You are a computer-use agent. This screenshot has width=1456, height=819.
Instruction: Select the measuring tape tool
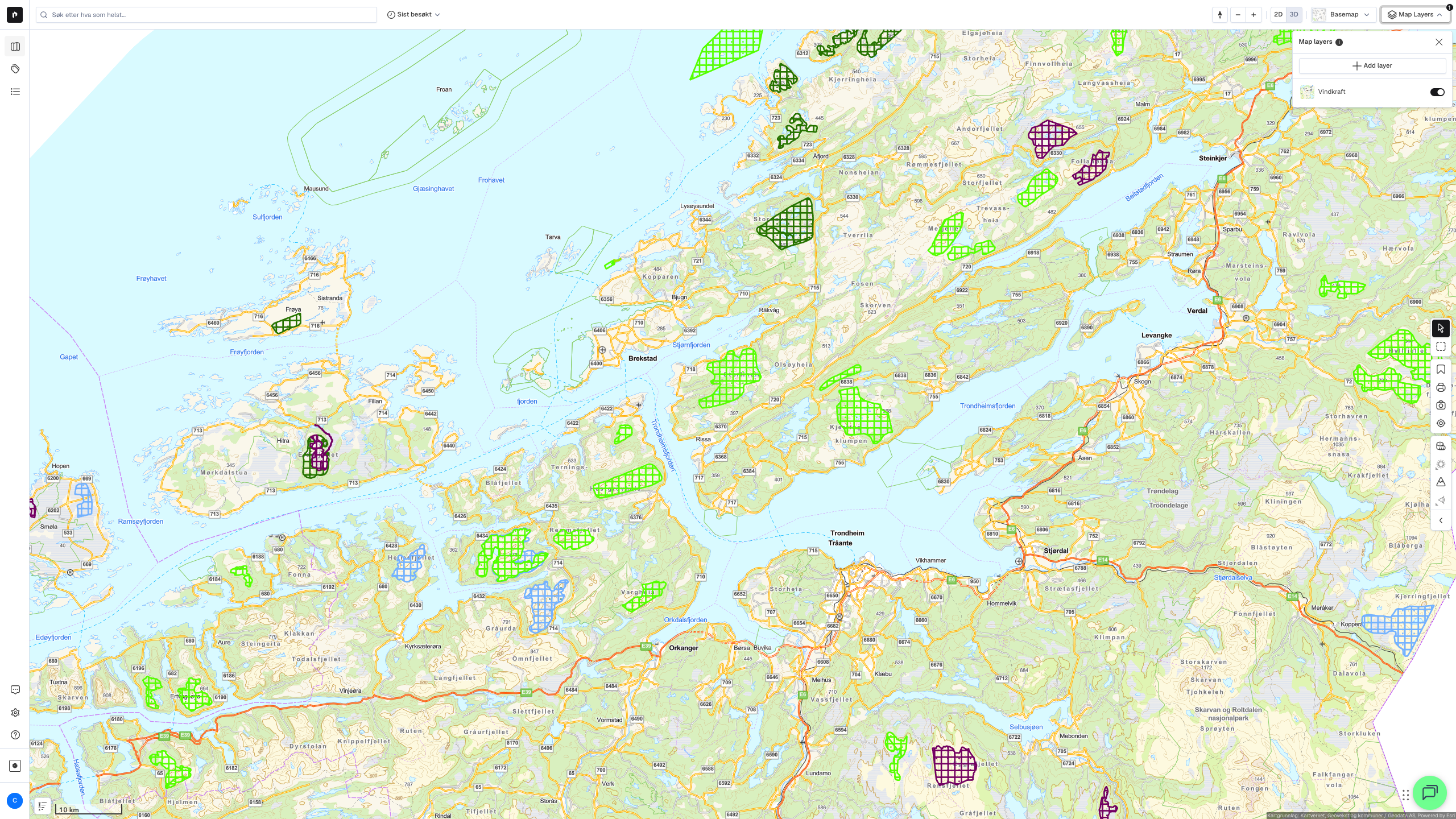coord(1441,446)
